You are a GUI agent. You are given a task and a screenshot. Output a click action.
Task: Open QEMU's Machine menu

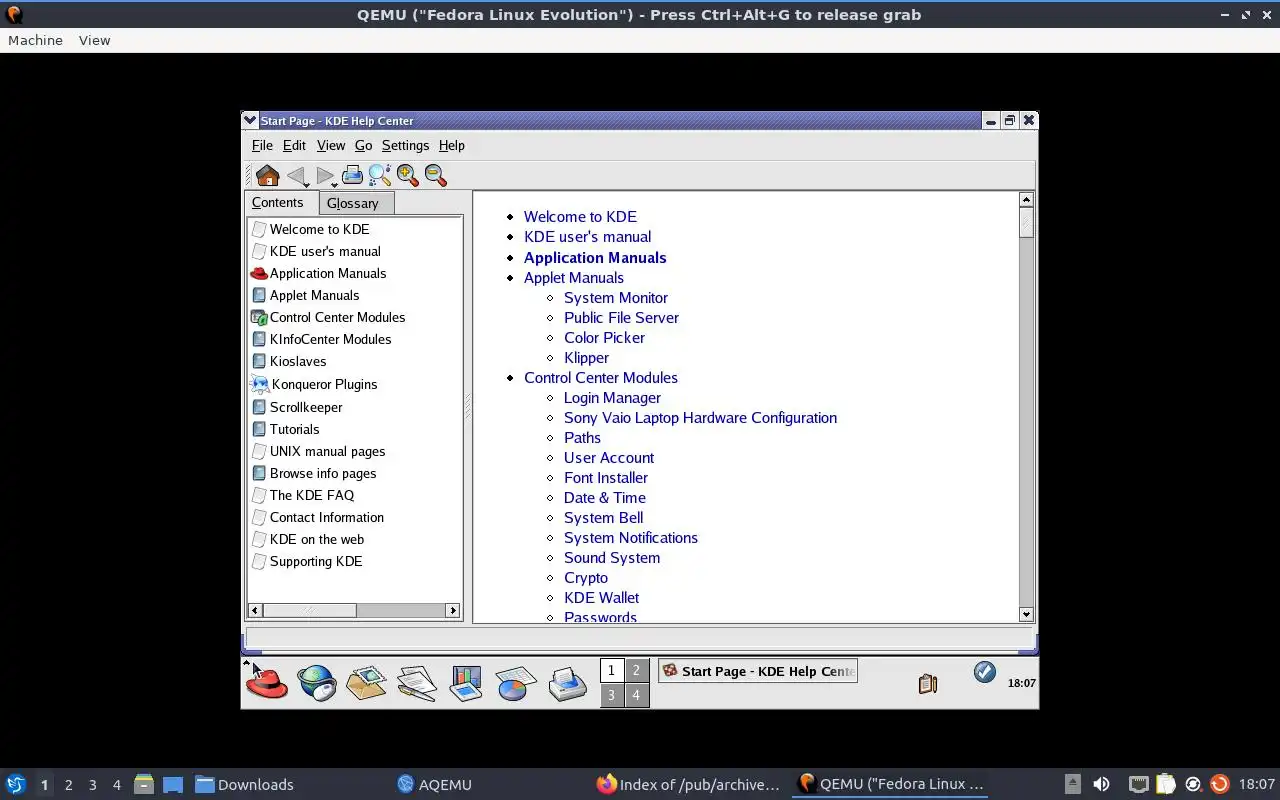(x=35, y=40)
